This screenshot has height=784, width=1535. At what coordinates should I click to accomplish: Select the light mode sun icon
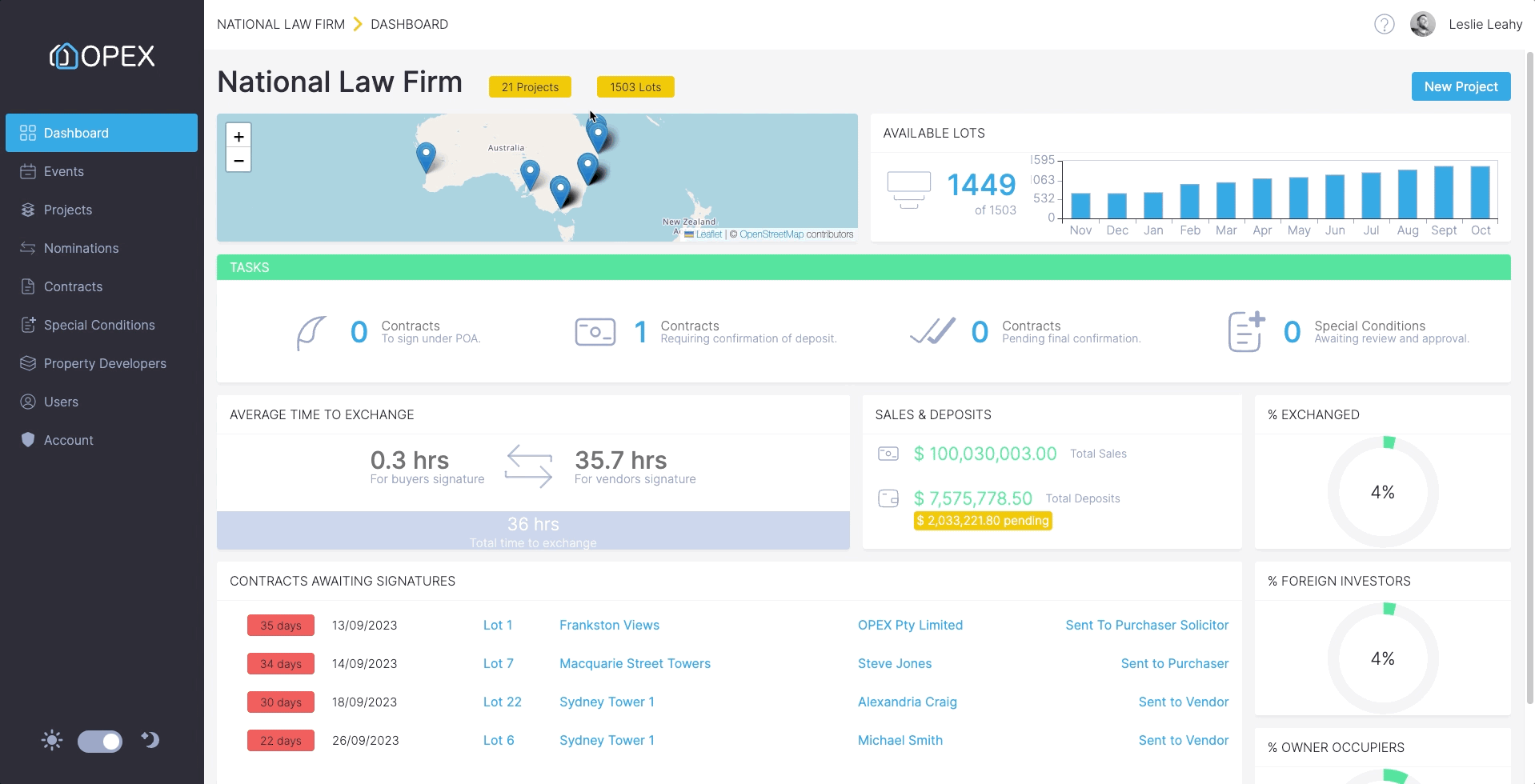tap(52, 741)
